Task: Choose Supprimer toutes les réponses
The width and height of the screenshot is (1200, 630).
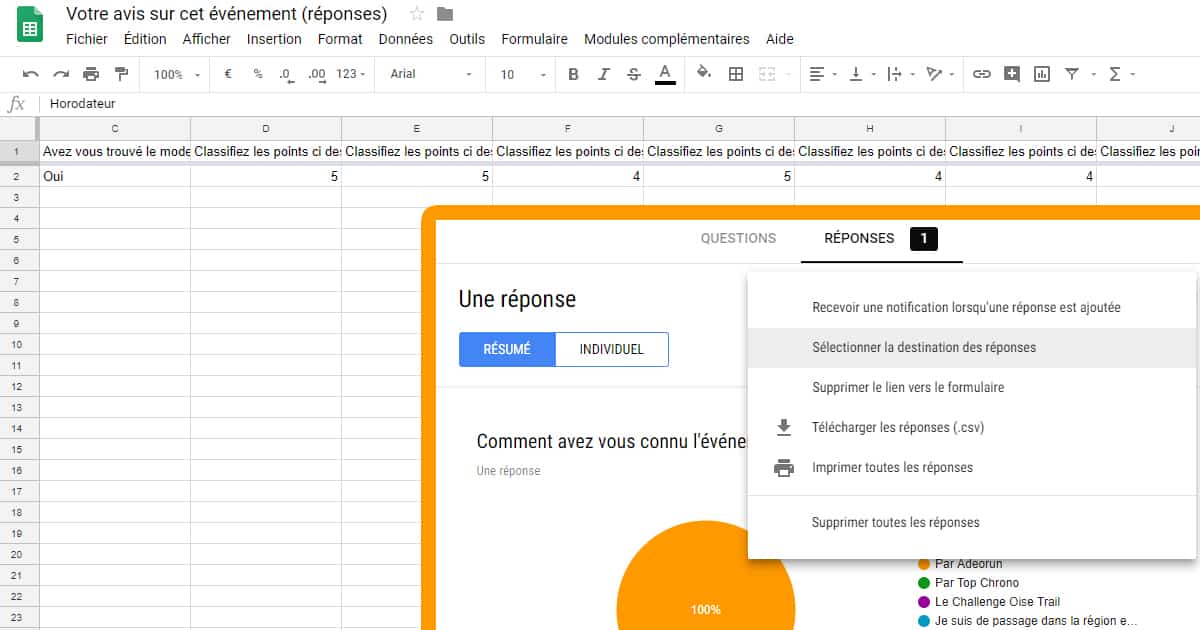Action: pos(972,522)
